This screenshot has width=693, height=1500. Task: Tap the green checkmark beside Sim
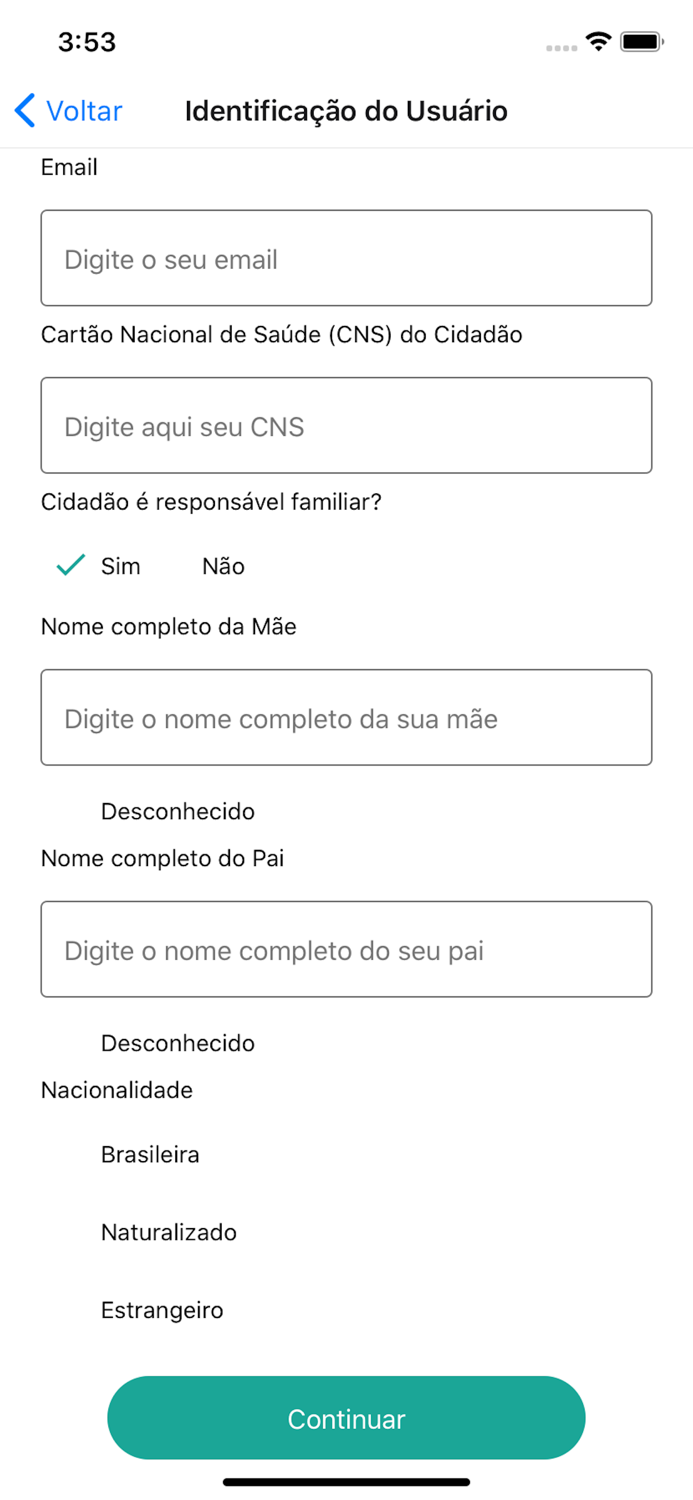click(x=69, y=565)
